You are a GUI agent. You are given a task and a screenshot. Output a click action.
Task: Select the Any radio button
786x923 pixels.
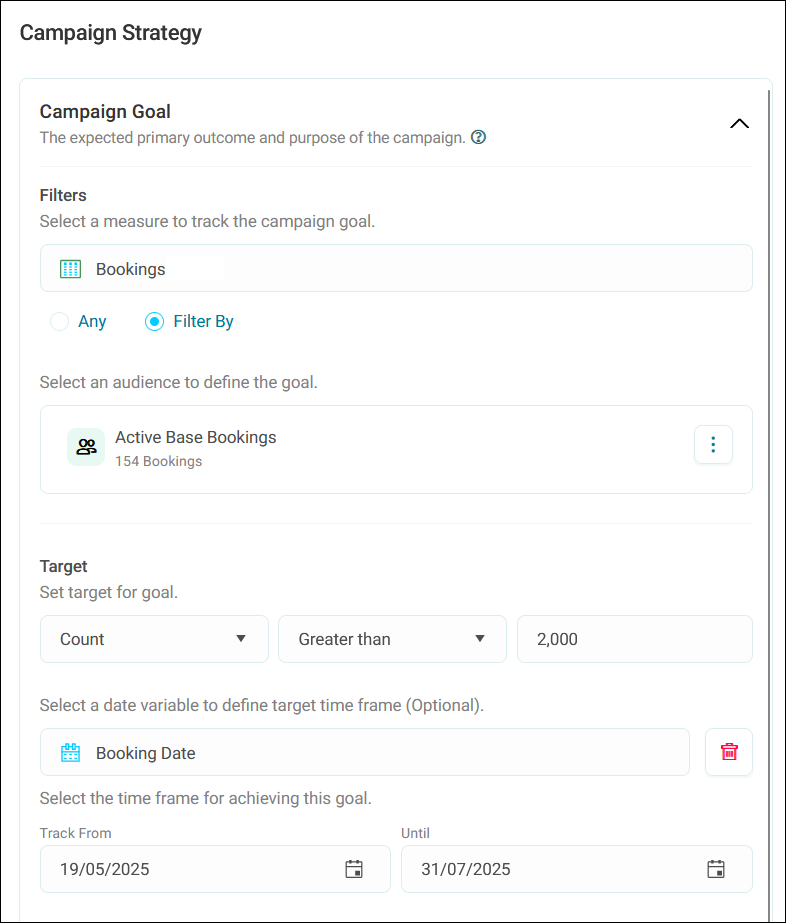[59, 321]
